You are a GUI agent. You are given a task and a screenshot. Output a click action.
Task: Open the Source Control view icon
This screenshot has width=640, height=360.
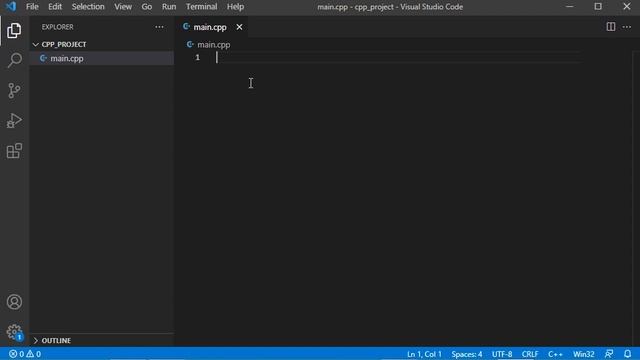coord(14,91)
